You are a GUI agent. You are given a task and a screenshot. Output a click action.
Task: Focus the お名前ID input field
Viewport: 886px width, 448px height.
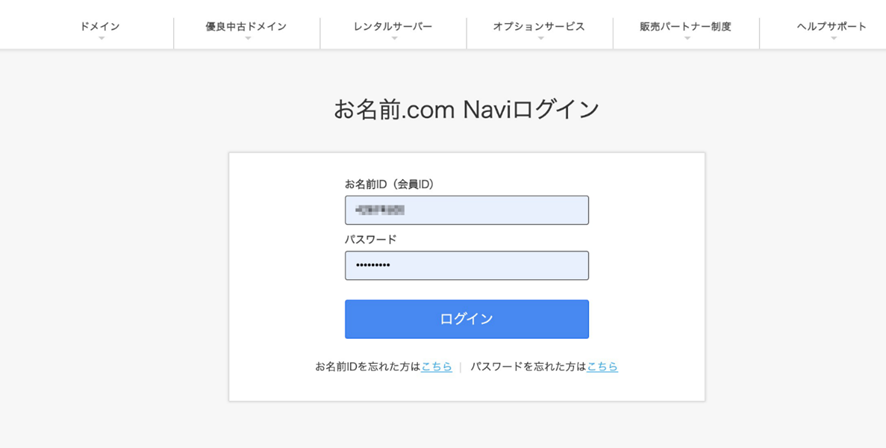point(467,210)
